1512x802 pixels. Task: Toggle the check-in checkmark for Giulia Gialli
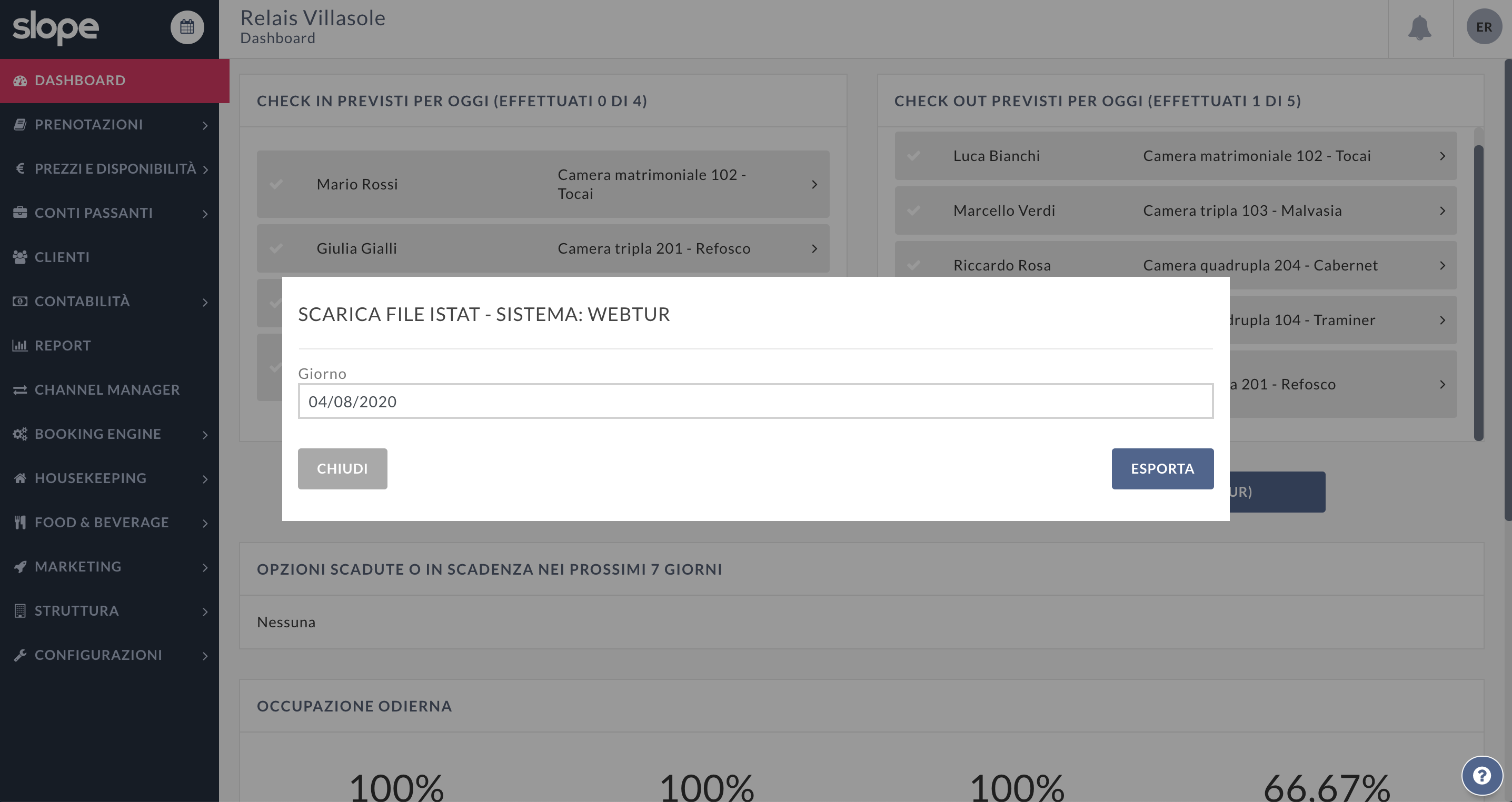click(x=276, y=248)
